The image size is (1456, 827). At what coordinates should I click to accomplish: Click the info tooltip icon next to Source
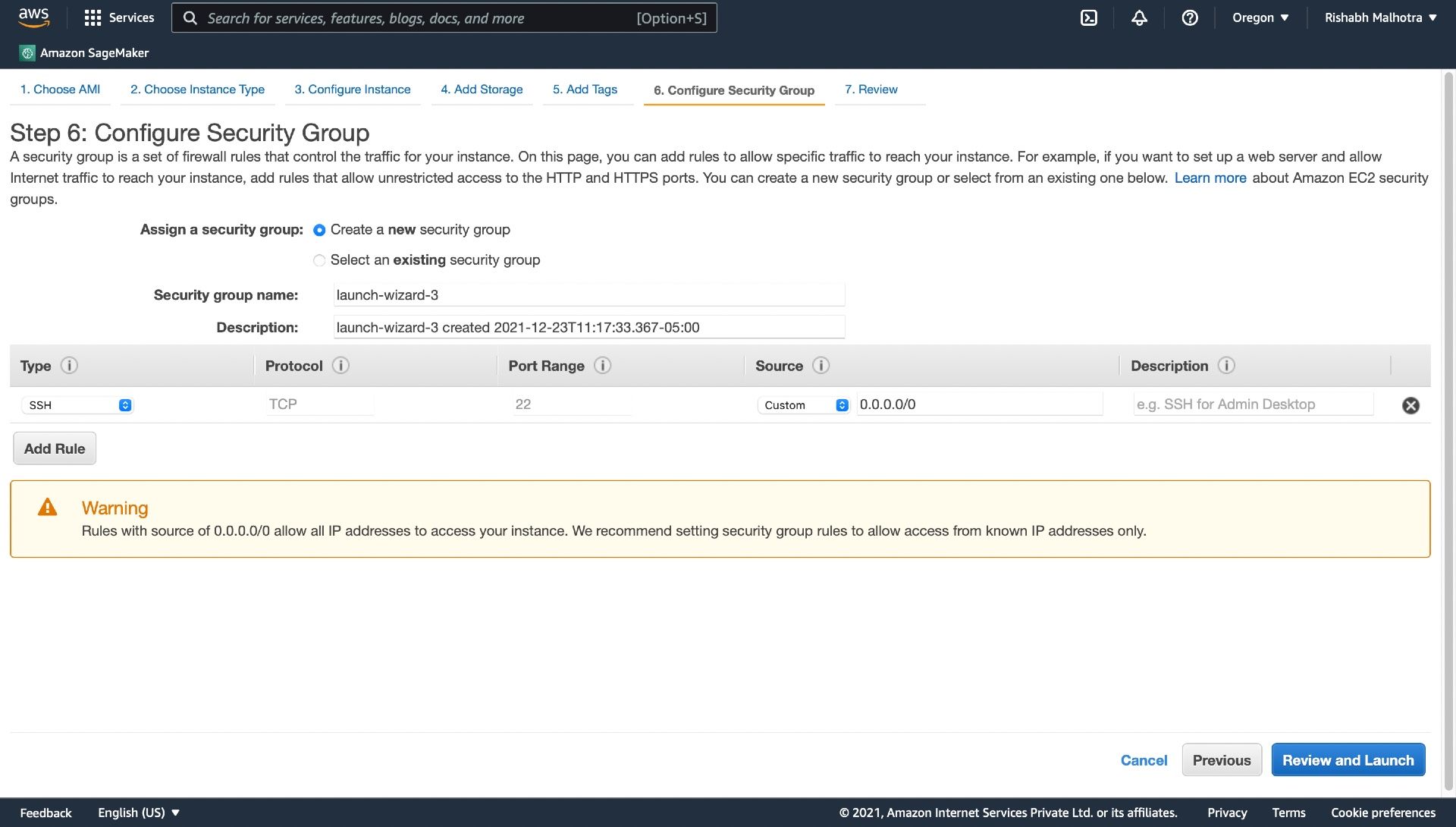[x=820, y=365]
